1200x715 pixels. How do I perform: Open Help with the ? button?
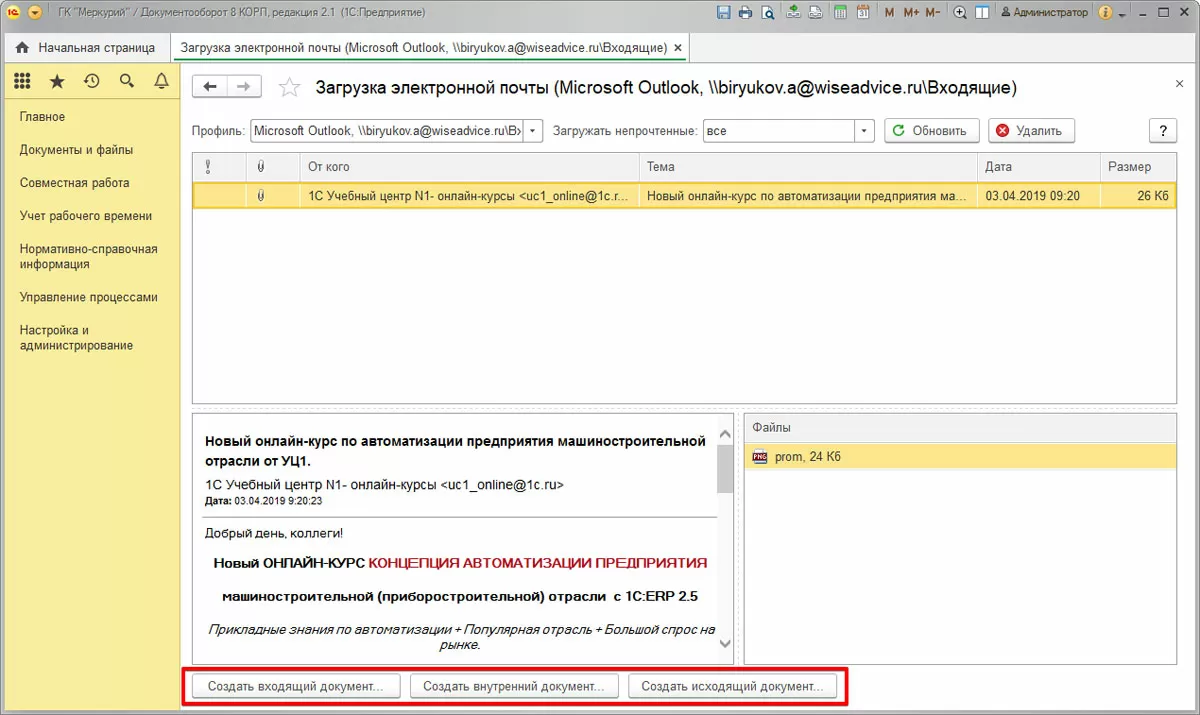(x=1163, y=131)
